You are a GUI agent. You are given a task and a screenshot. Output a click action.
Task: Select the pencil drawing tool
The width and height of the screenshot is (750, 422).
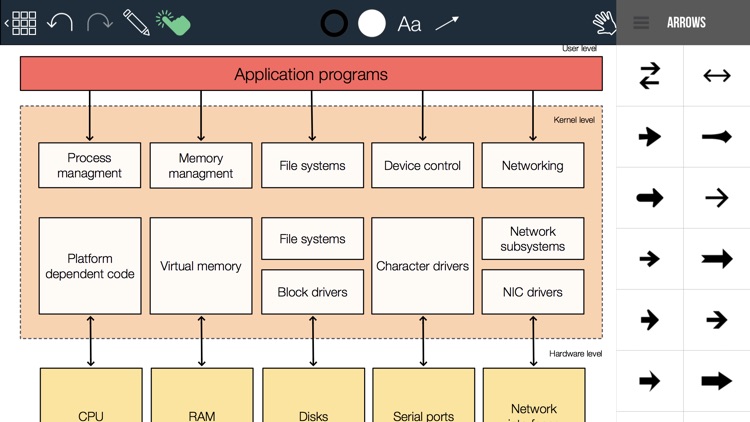click(136, 22)
